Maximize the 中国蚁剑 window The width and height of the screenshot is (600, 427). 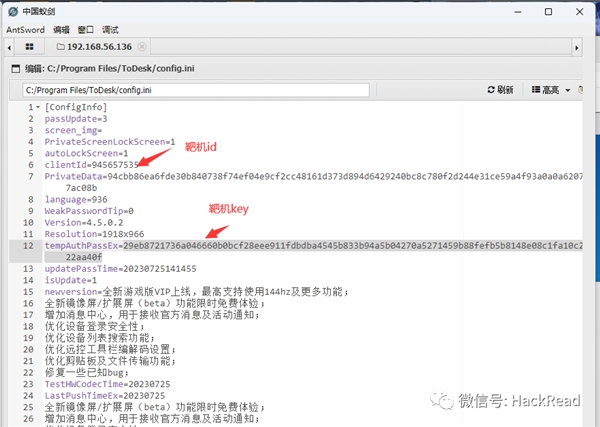548,12
